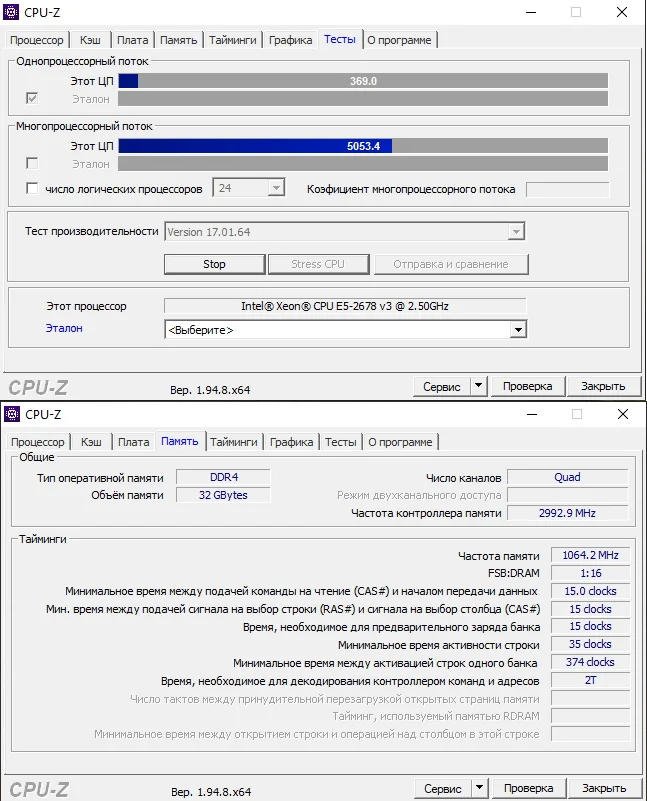Minimize the top CPU-Z window
This screenshot has width=647, height=801.
tap(531, 12)
